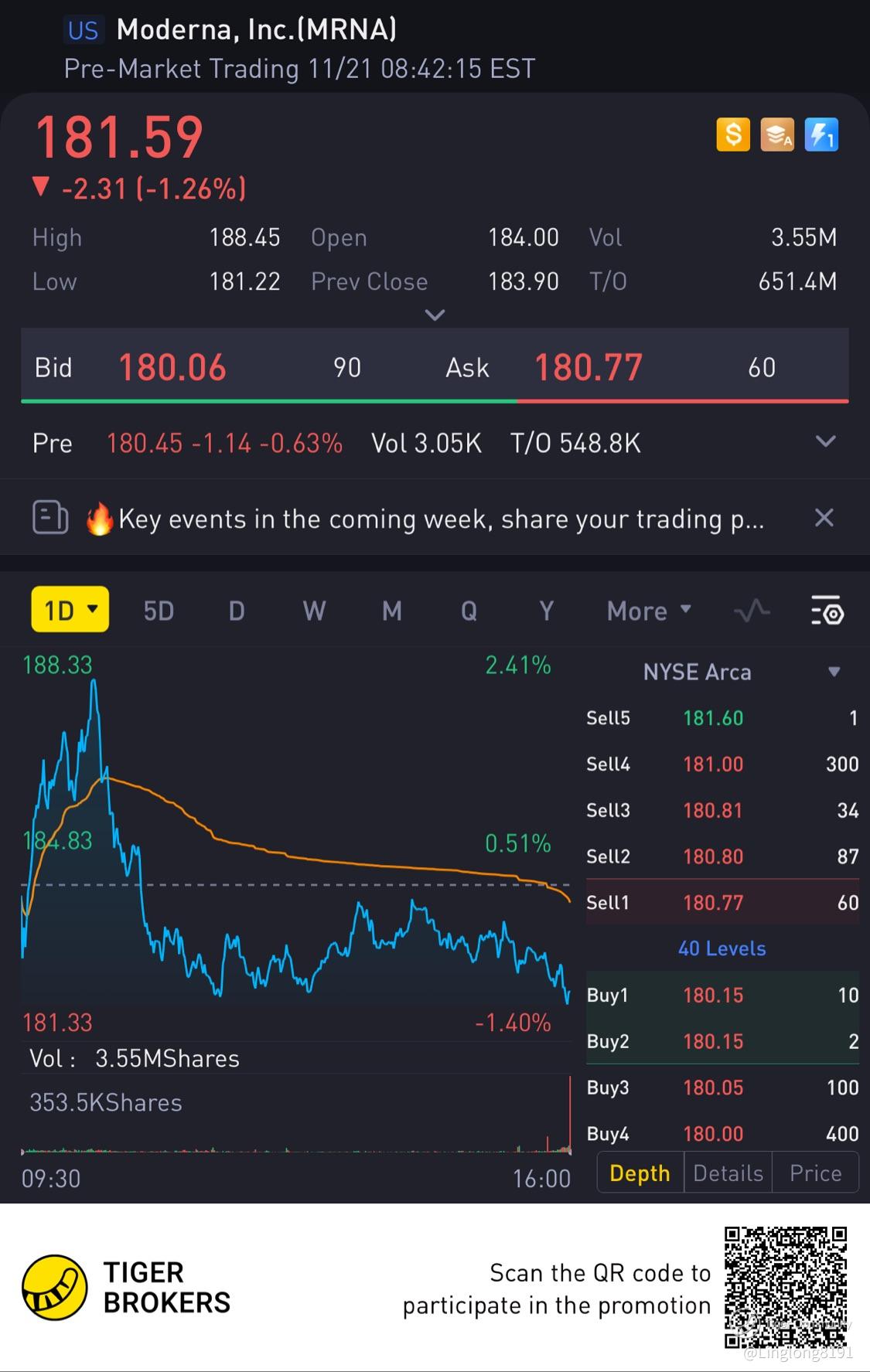Switch chart to 5D timeframe
This screenshot has height=1372, width=870.
tap(159, 611)
